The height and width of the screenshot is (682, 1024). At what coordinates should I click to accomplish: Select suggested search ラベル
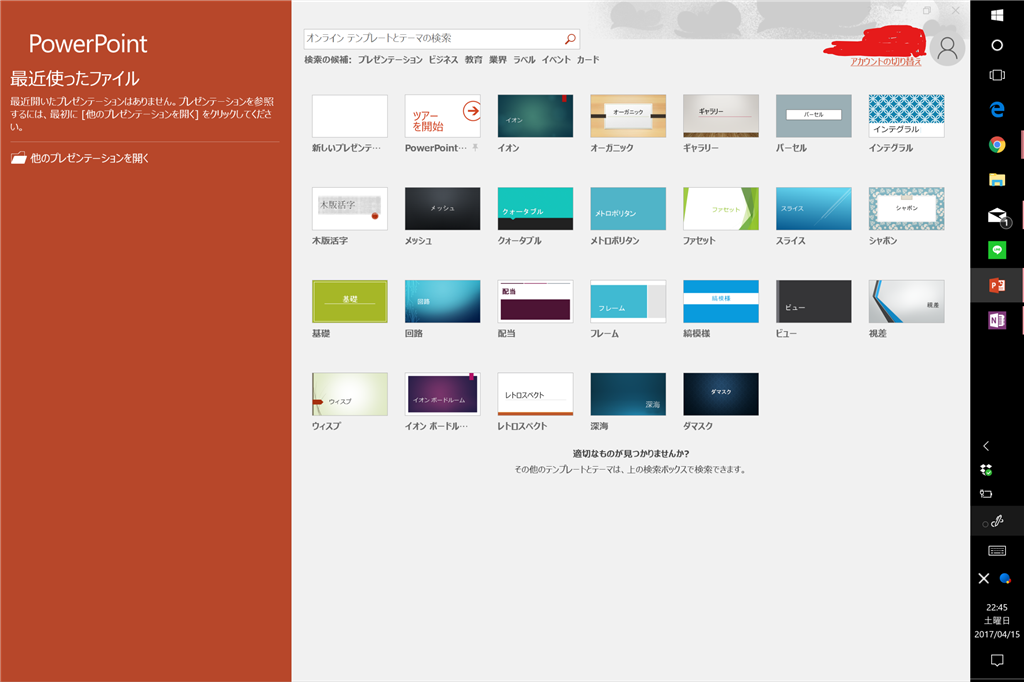(524, 59)
